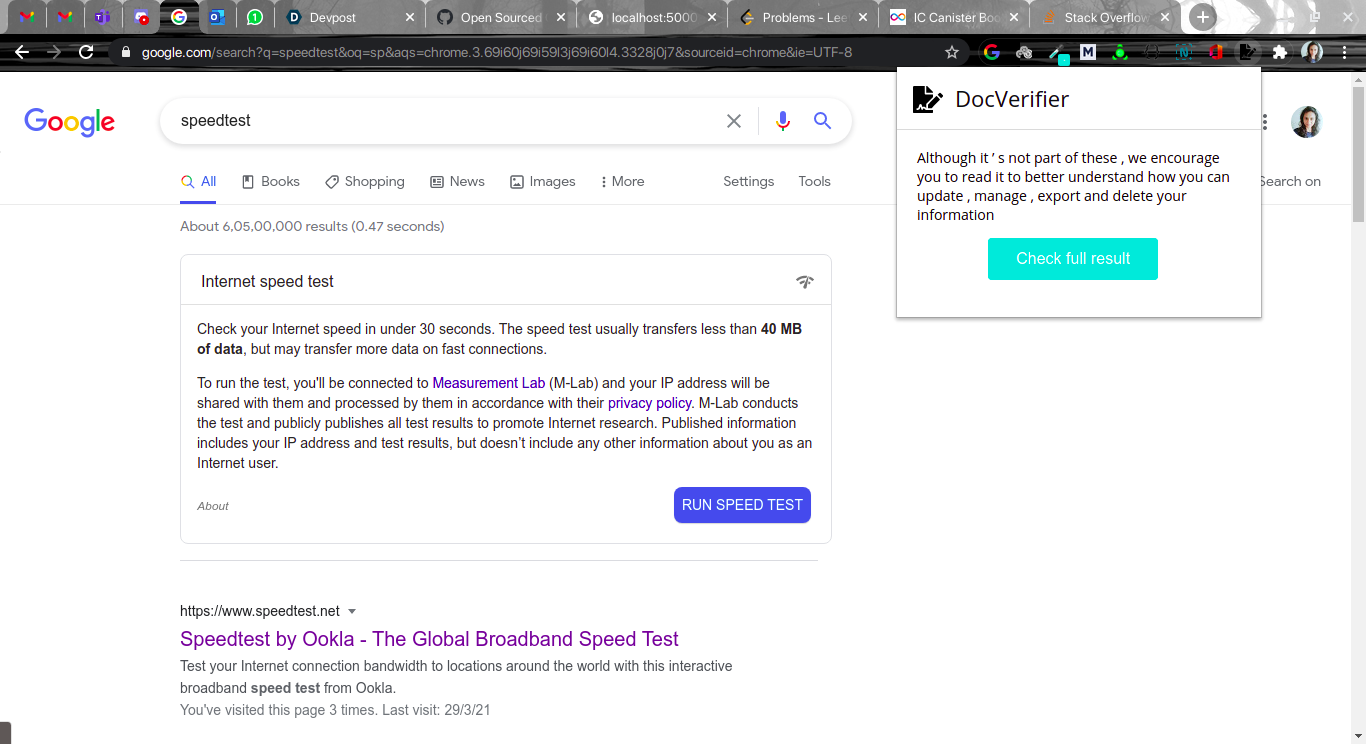Close the Devpost tab
1366x744 pixels.
409,18
